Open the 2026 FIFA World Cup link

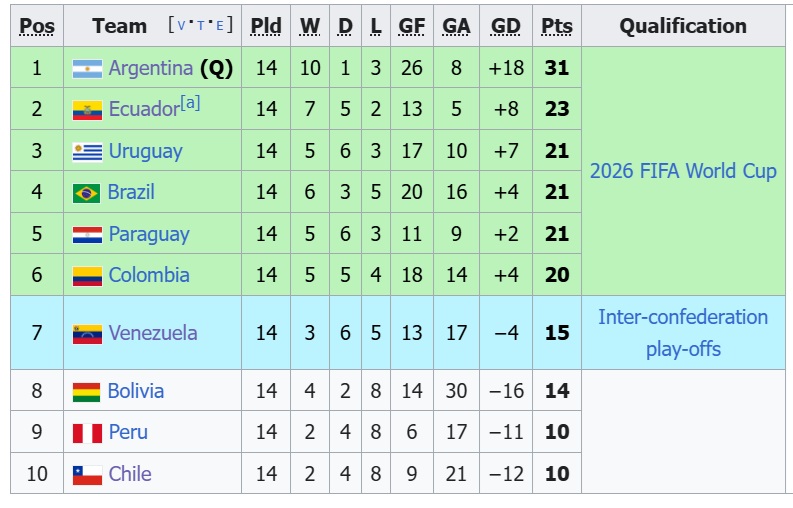(683, 171)
